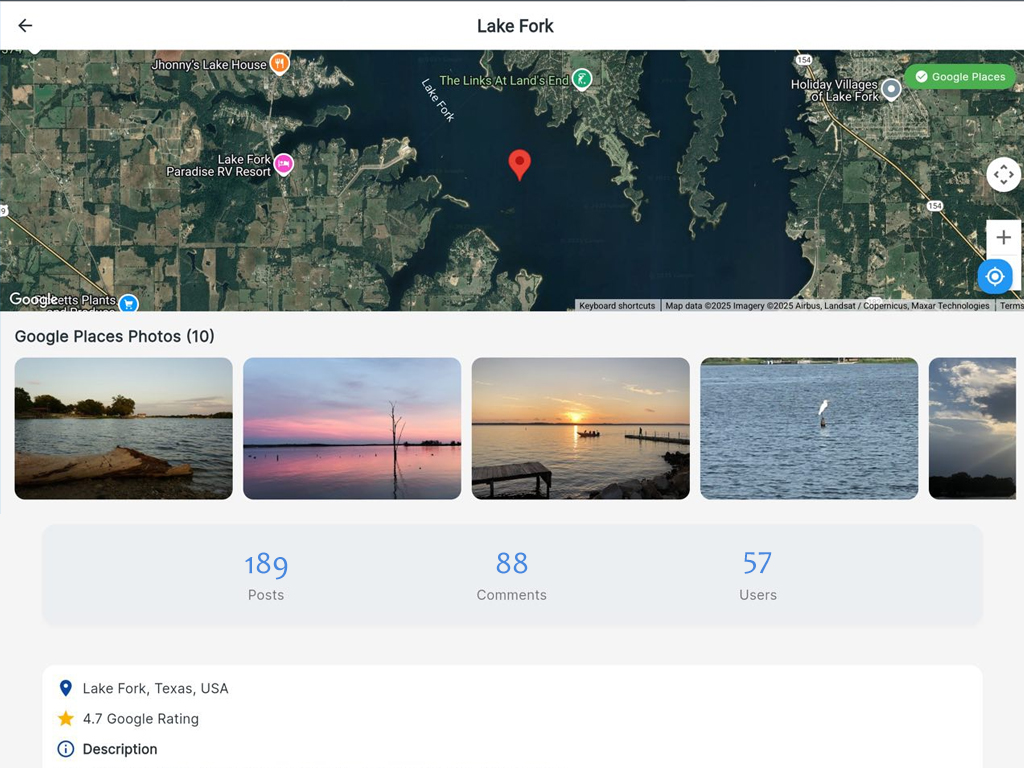Viewport: 1024px width, 768px height.
Task: Click the yellow star rating icon
Action: click(65, 718)
